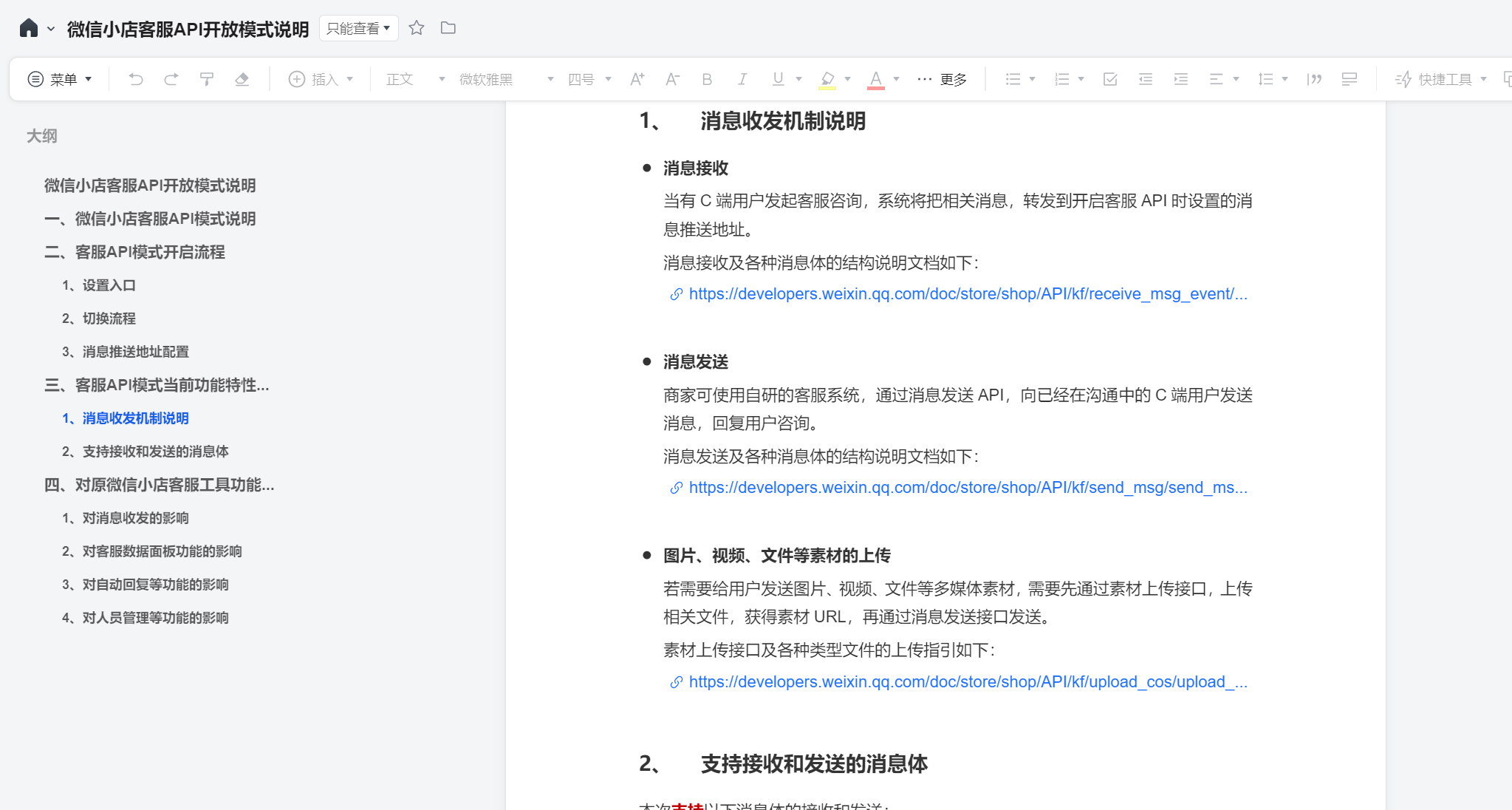Navigate to 4、对人员管理等功能的影响
Viewport: 1512px width, 810px height.
coord(146,618)
